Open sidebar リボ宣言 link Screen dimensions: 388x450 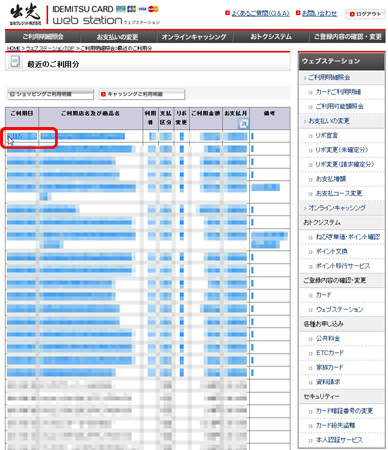(327, 135)
